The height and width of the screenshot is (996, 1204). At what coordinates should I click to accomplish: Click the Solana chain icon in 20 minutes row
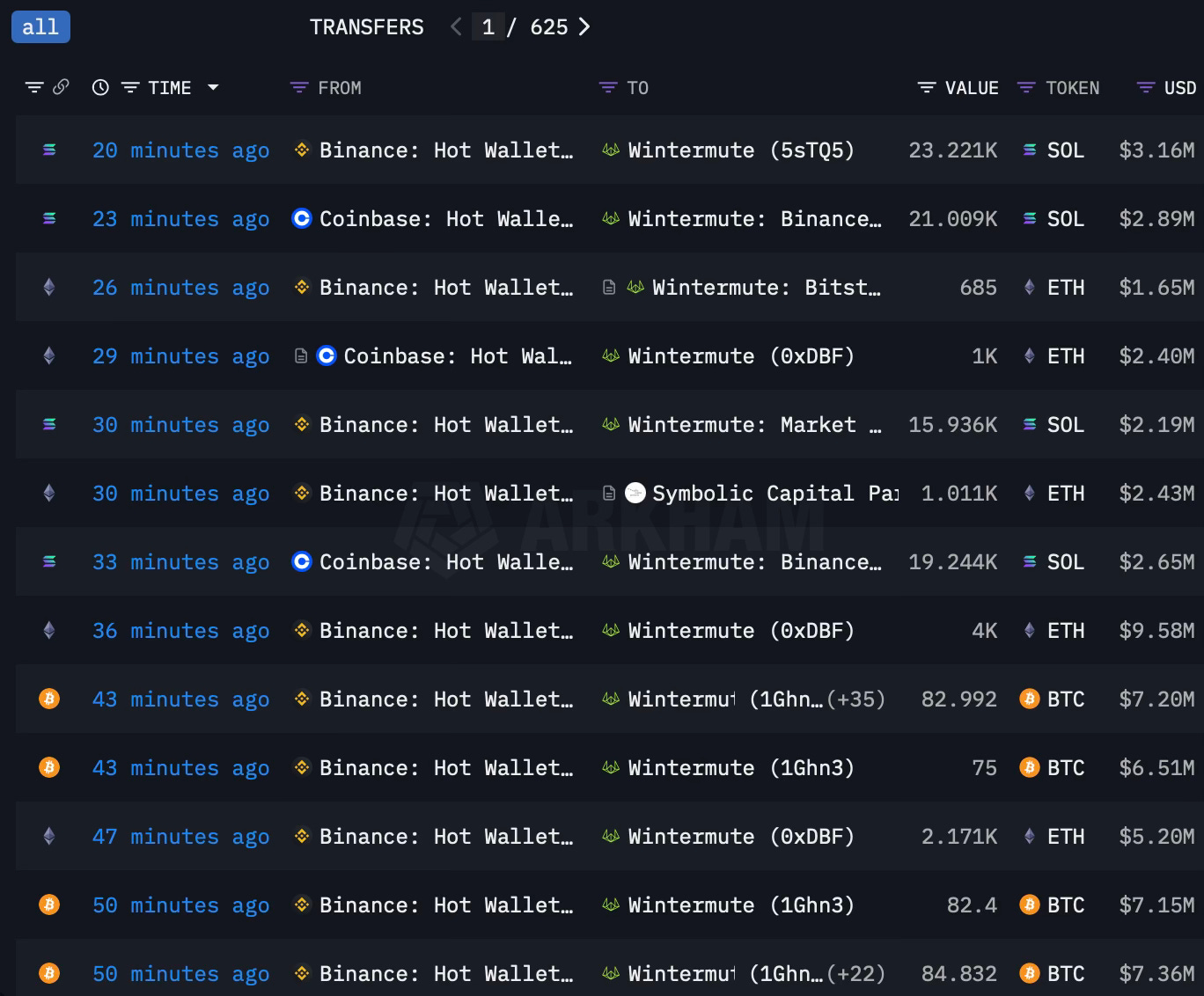click(x=49, y=150)
